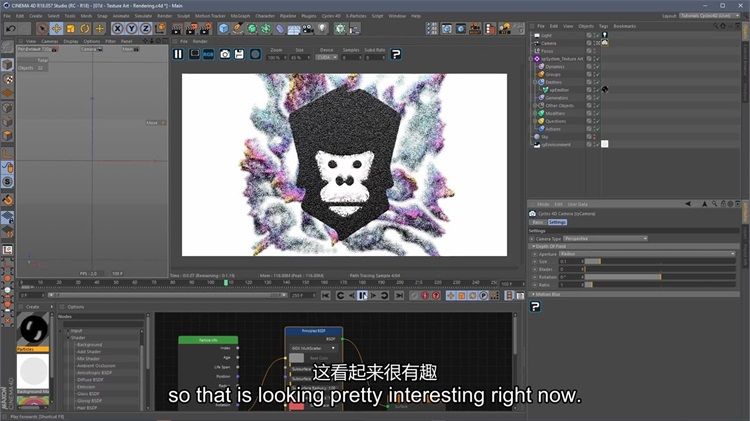The image size is (750, 421).
Task: Adjust the Size slider in Depth Of Field
Action: point(660,261)
